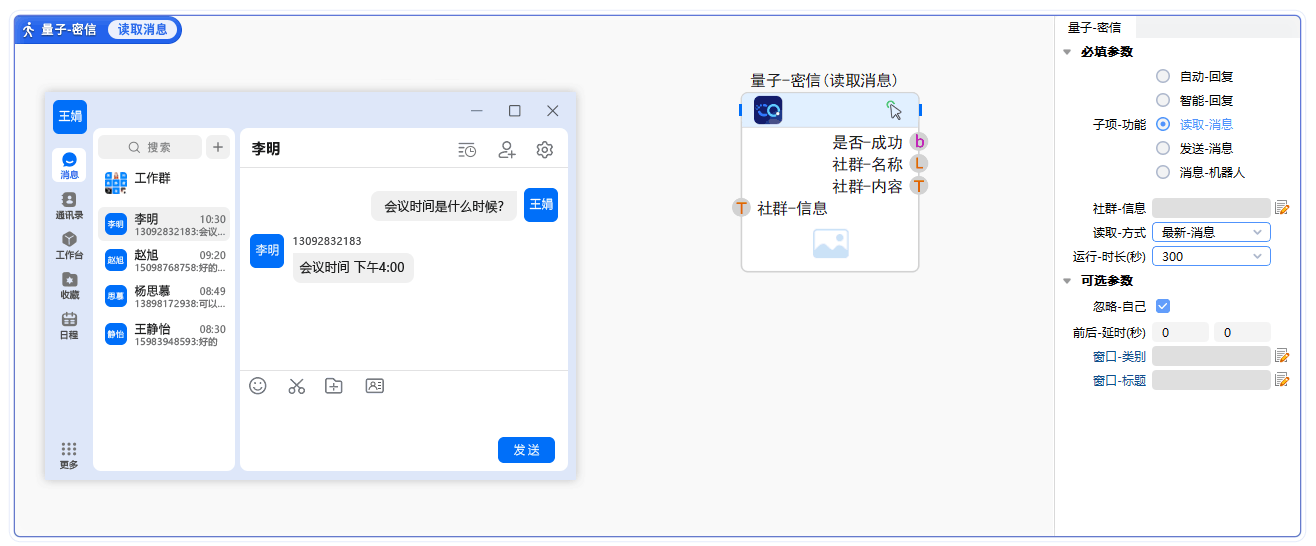Click the emoji smiley icon in chat
1316x546 pixels.
[x=258, y=386]
